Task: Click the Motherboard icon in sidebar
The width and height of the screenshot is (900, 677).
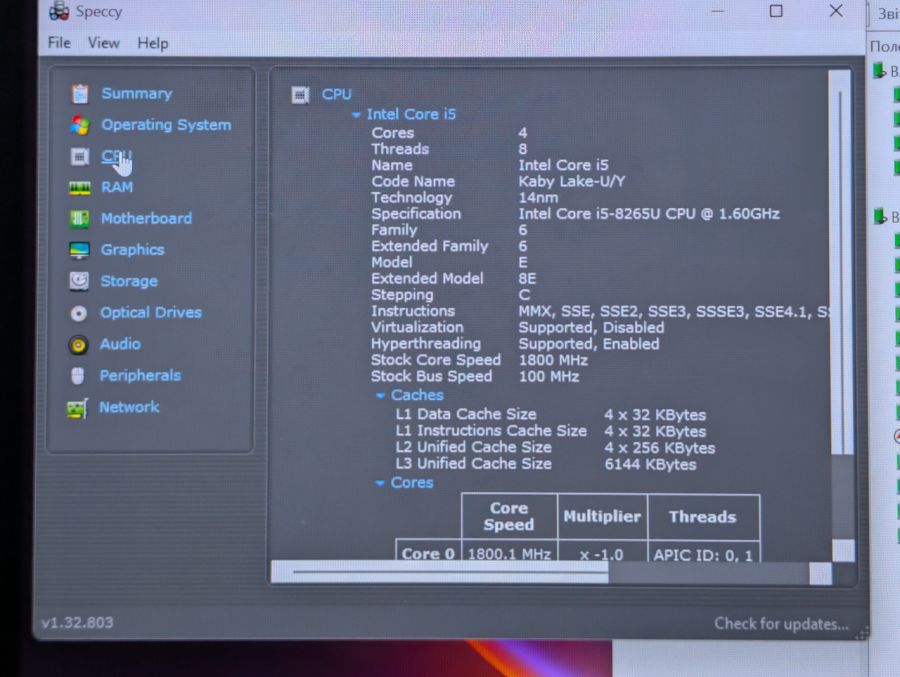Action: pos(80,219)
